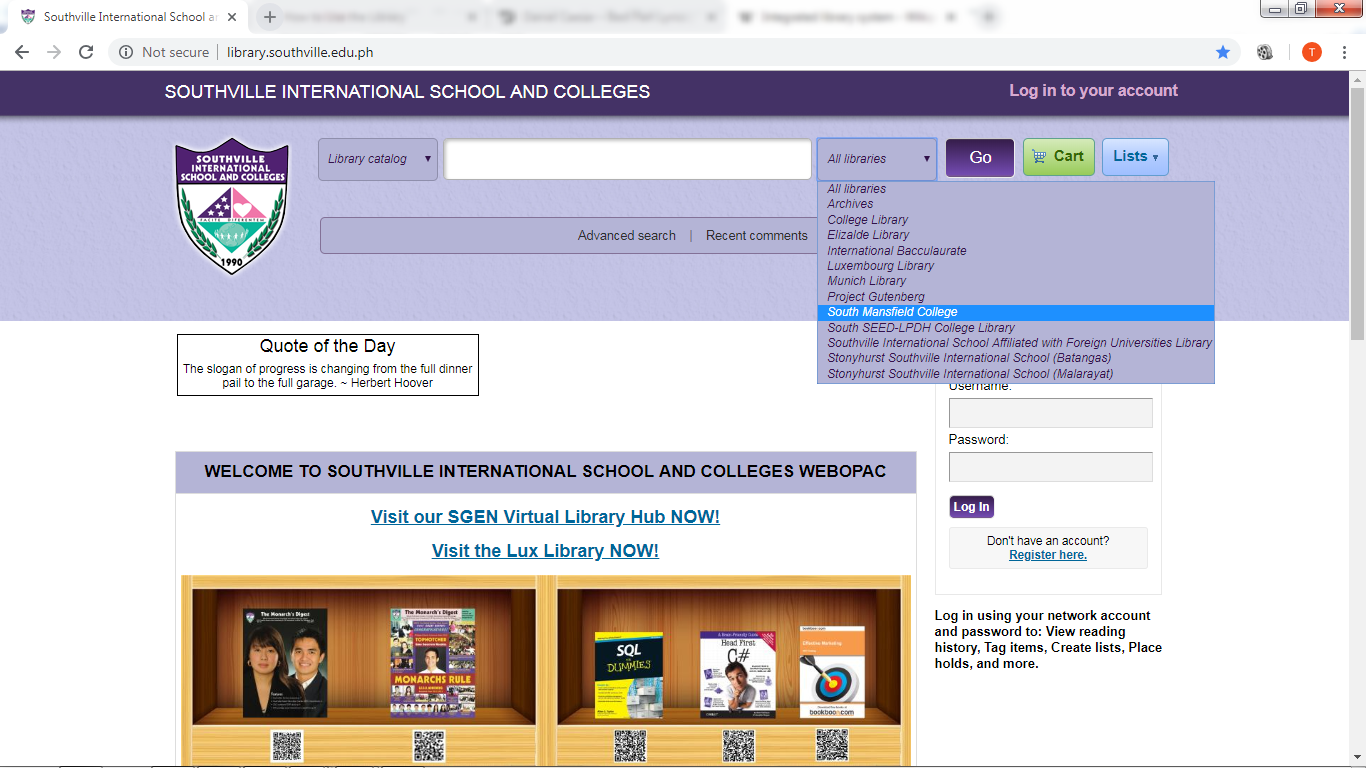This screenshot has height=770, width=1366.
Task: Click the blue bookmark star
Action: tap(1223, 52)
